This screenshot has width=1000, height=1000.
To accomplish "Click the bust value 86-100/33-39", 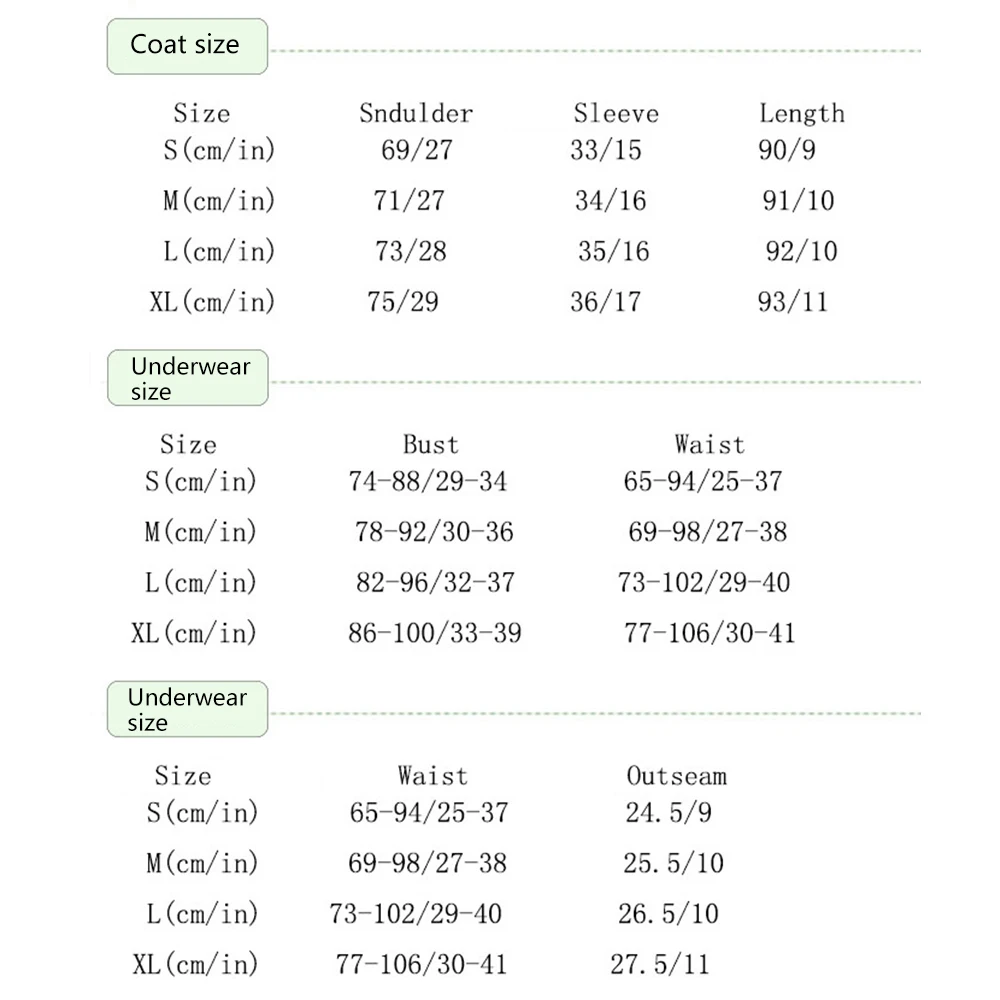I will 434,632.
